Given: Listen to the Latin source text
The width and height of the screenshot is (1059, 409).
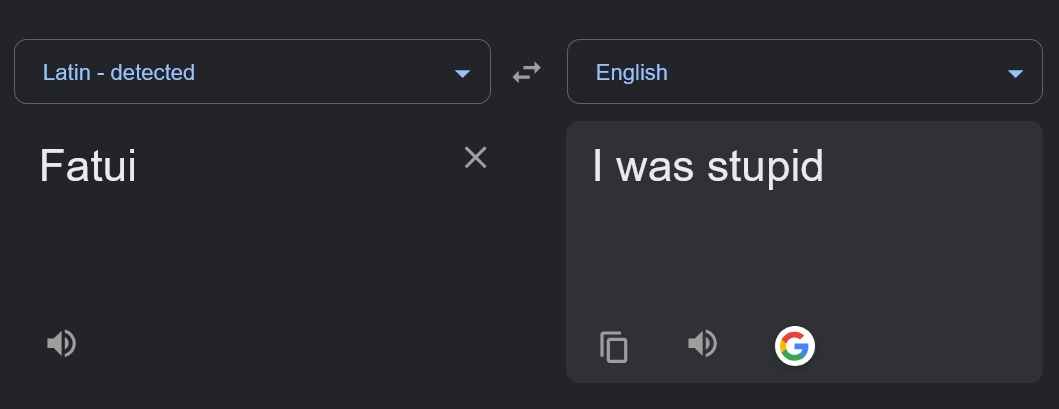Looking at the screenshot, I should click(61, 344).
